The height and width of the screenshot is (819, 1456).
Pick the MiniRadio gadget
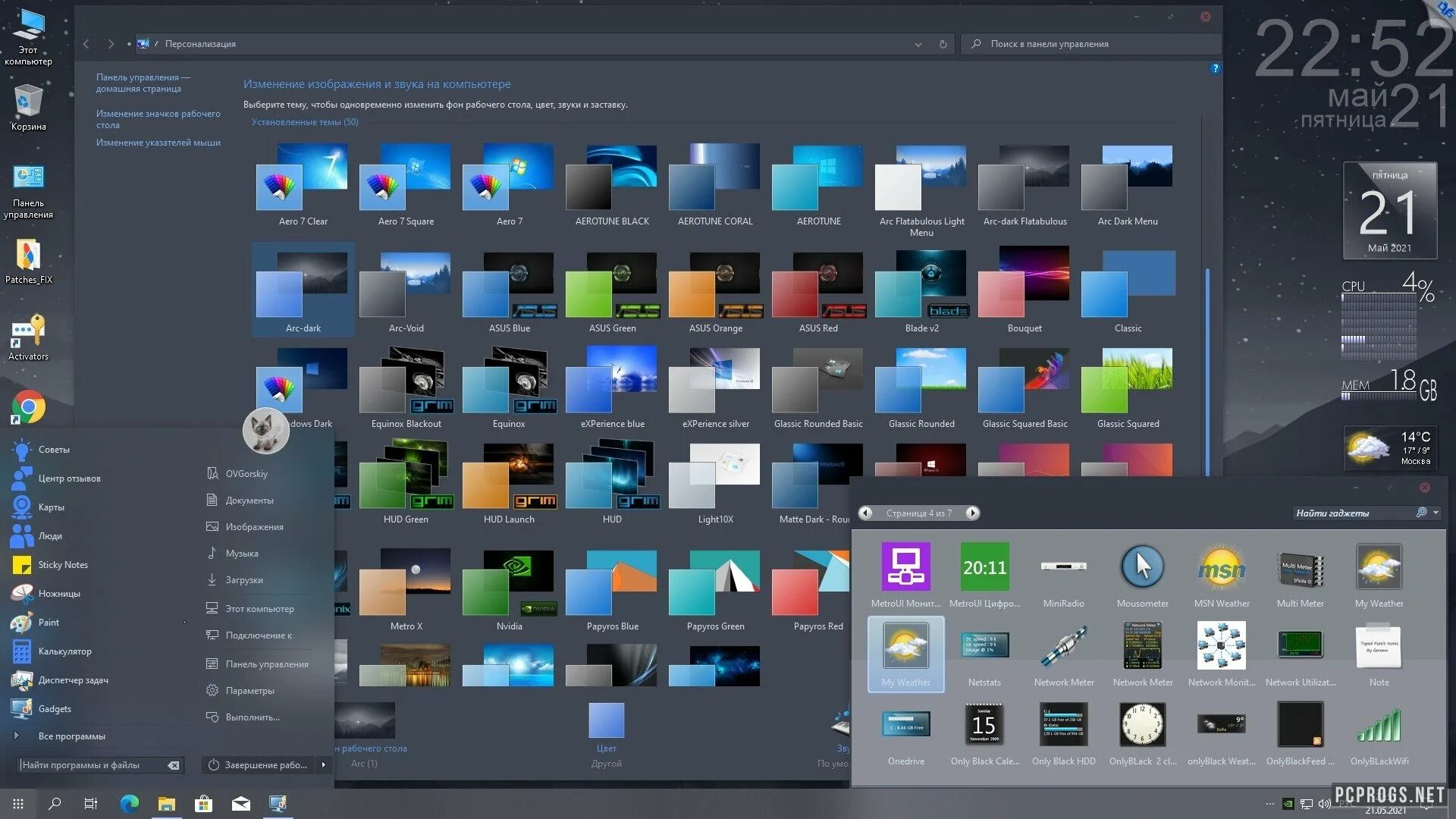coord(1063,575)
